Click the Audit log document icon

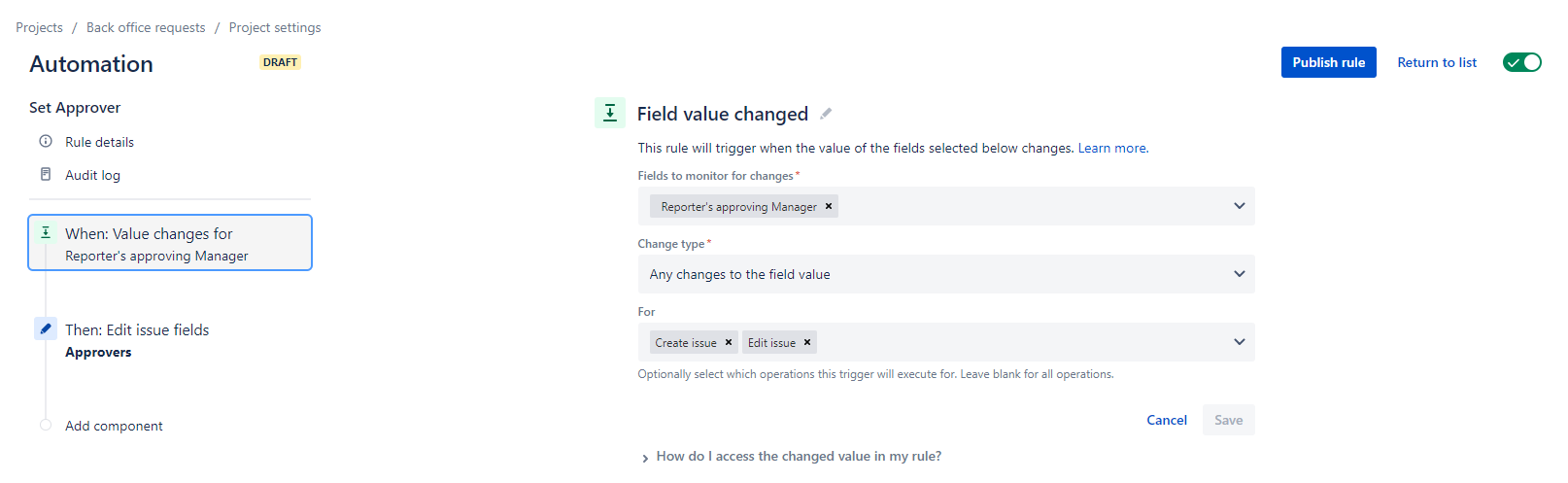point(46,175)
